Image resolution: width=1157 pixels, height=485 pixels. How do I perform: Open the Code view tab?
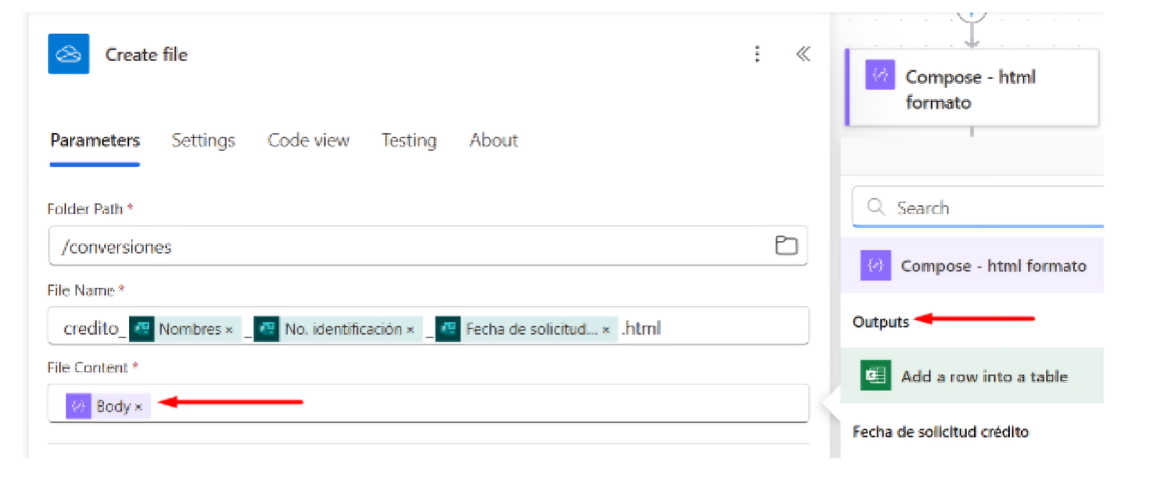click(x=308, y=140)
